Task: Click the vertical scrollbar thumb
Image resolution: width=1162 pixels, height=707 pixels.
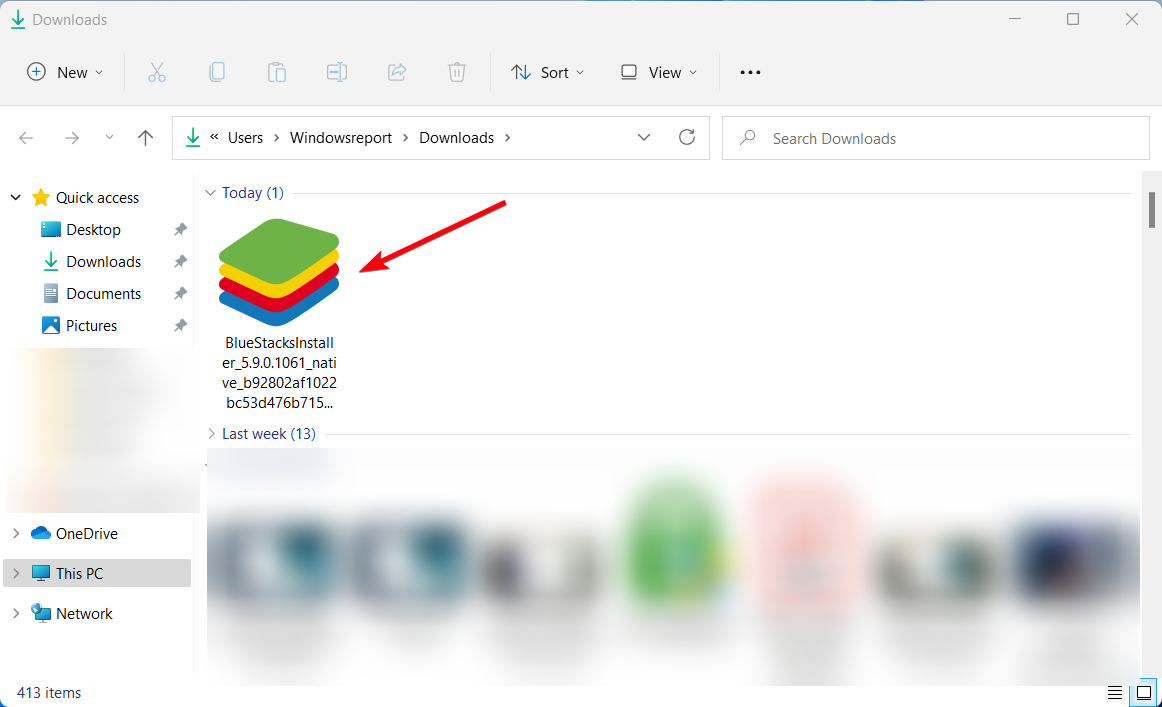Action: pyautogui.click(x=1152, y=210)
